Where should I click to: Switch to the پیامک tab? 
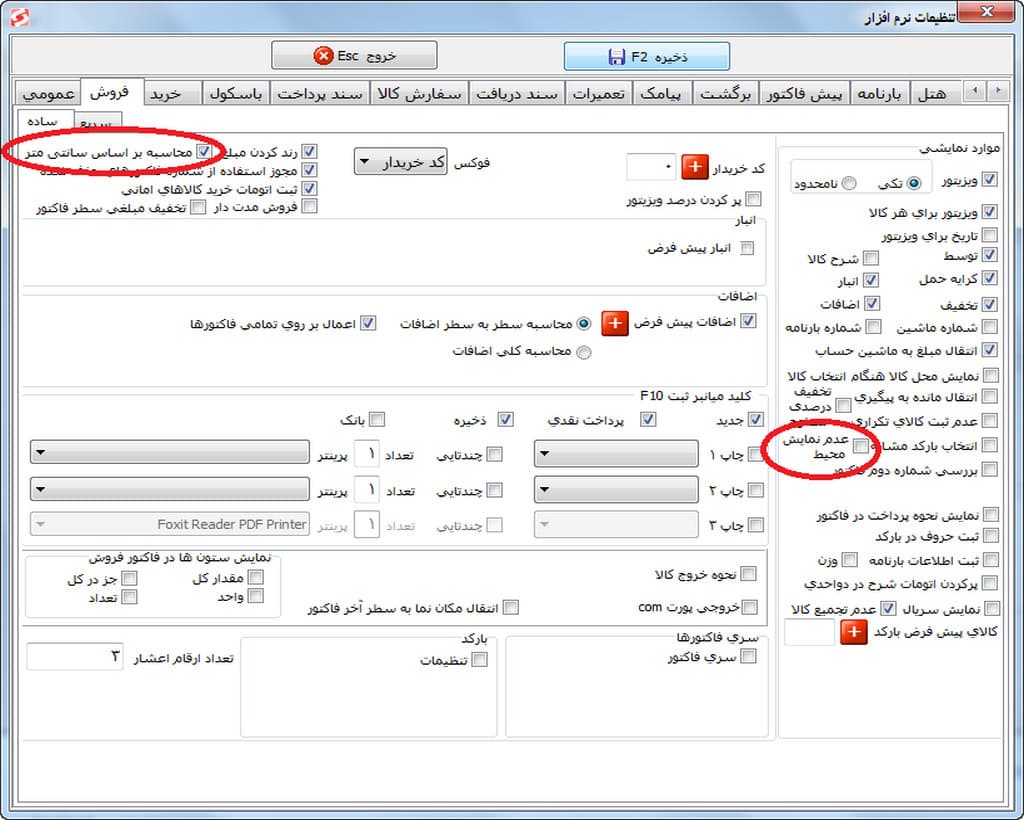(662, 94)
